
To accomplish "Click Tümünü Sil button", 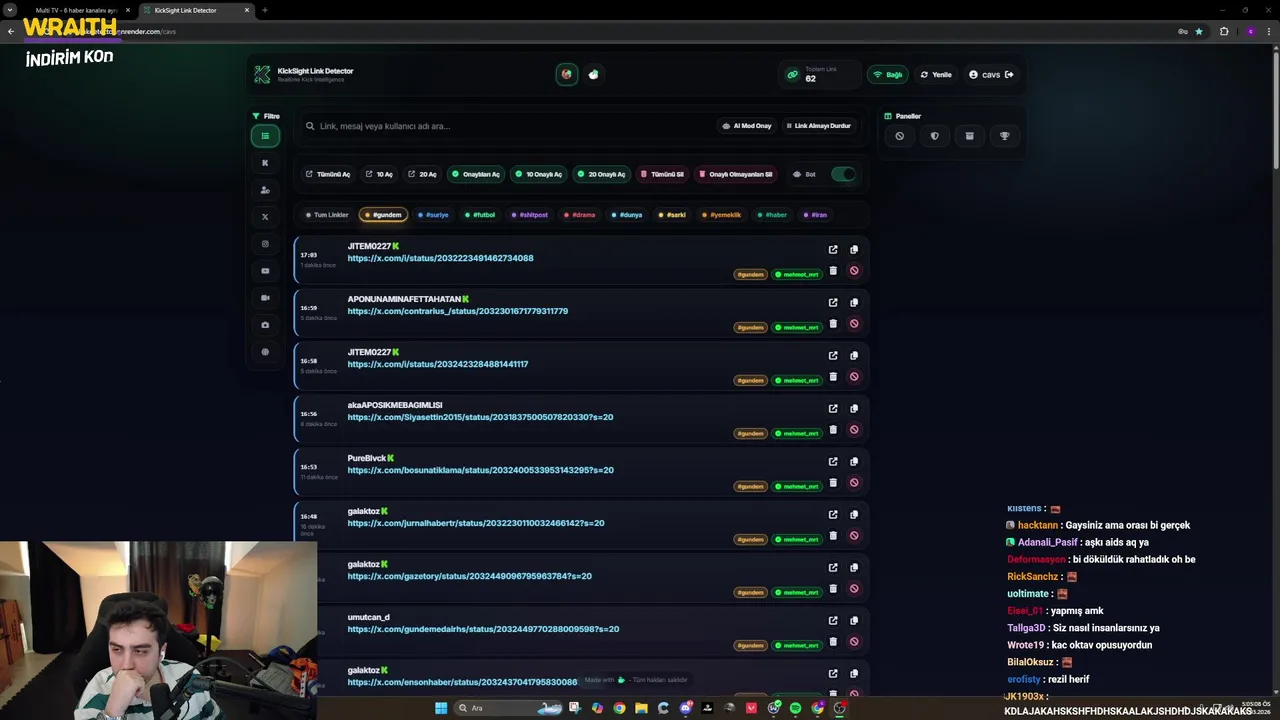I will [x=663, y=174].
